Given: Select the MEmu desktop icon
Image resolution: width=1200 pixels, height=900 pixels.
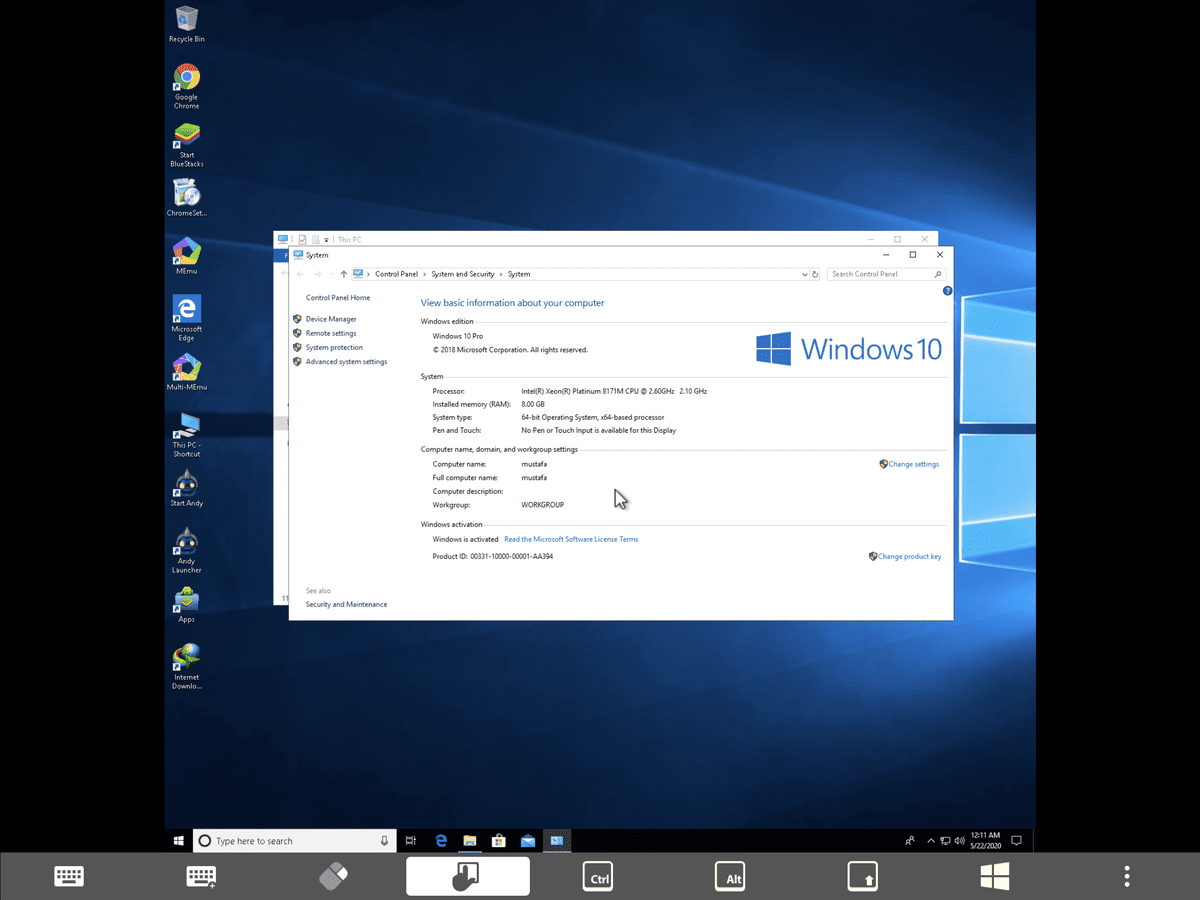Looking at the screenshot, I should (x=186, y=256).
